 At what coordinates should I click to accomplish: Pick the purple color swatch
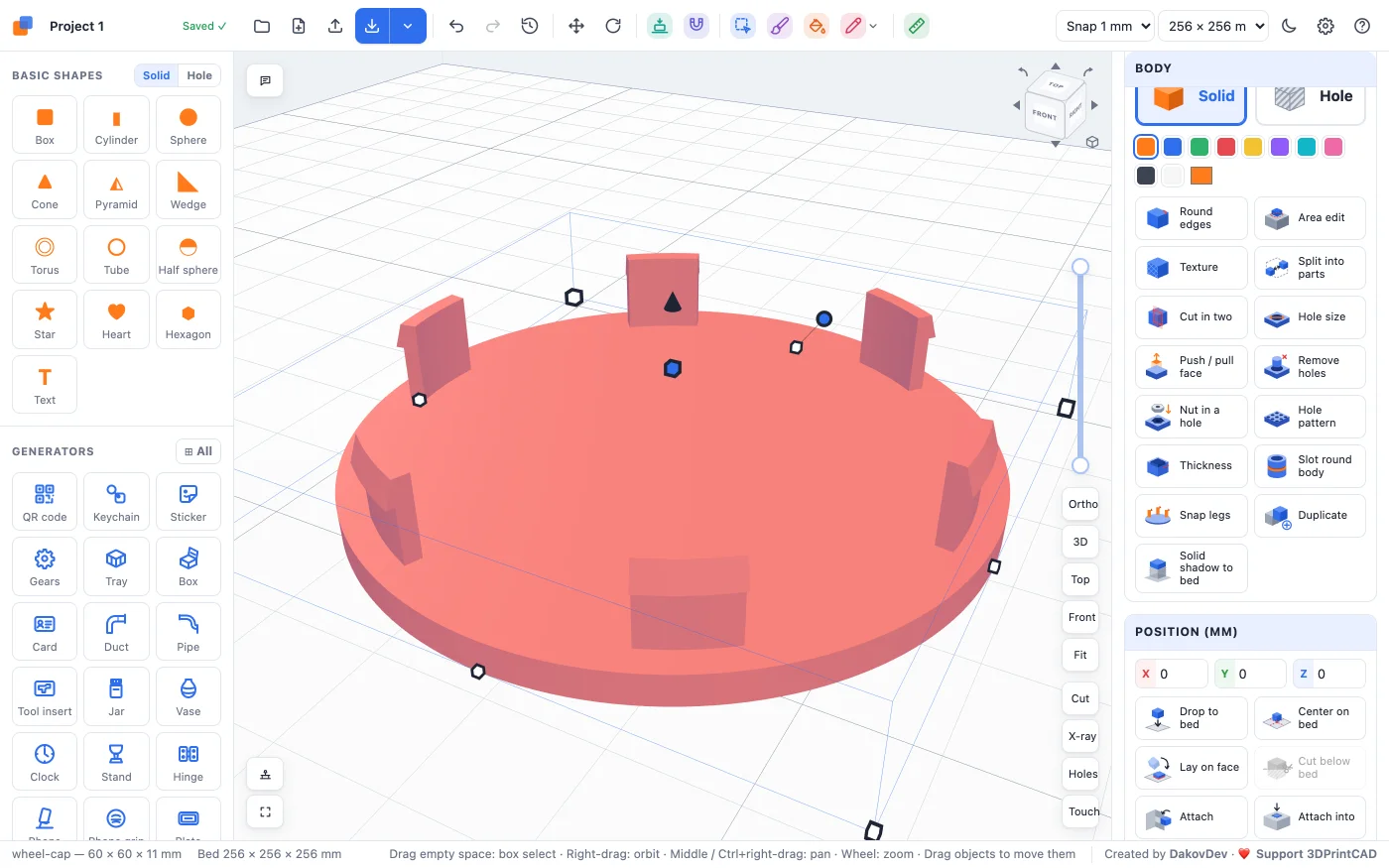coord(1280,147)
